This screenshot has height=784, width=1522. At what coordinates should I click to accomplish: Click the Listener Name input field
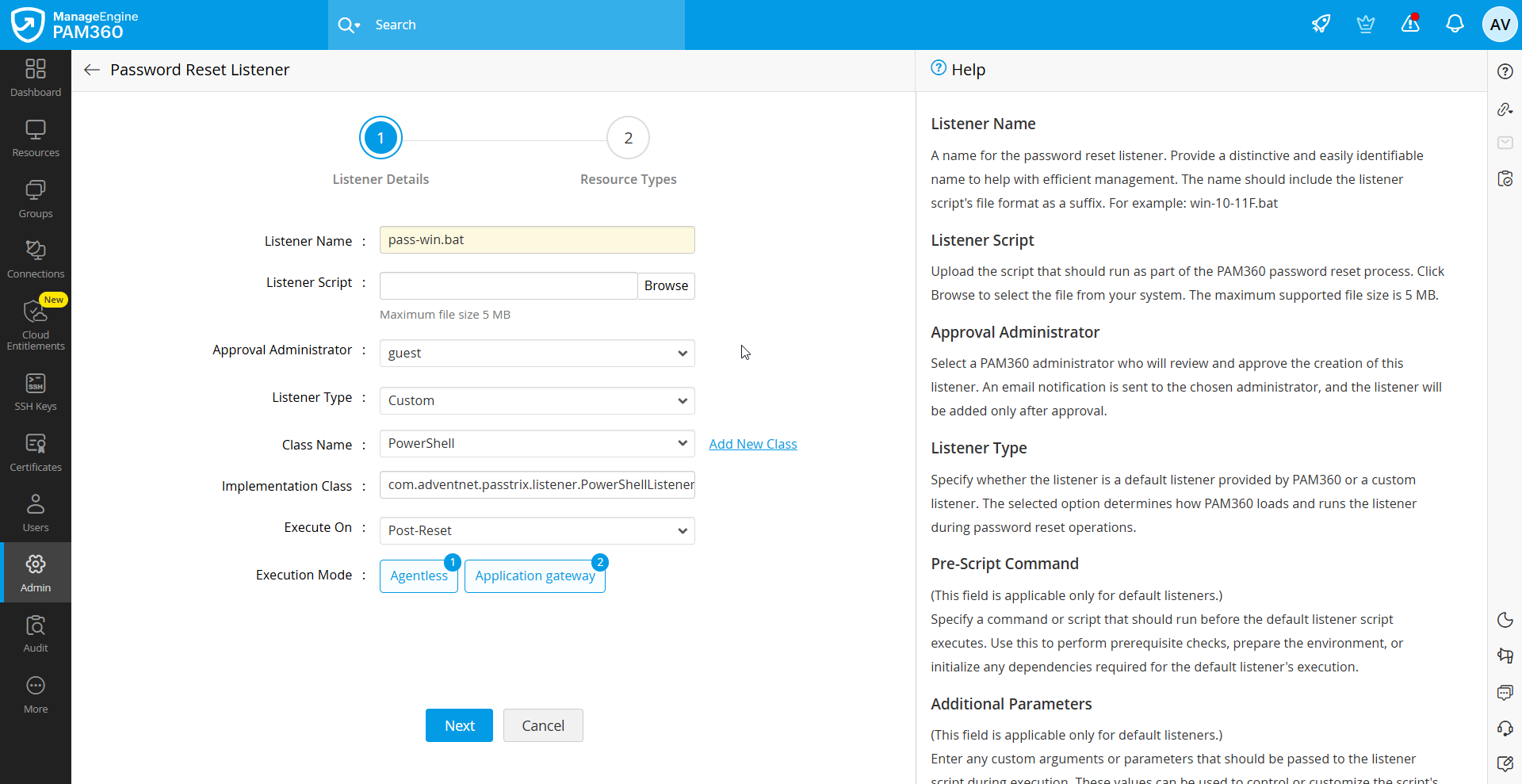coord(537,239)
